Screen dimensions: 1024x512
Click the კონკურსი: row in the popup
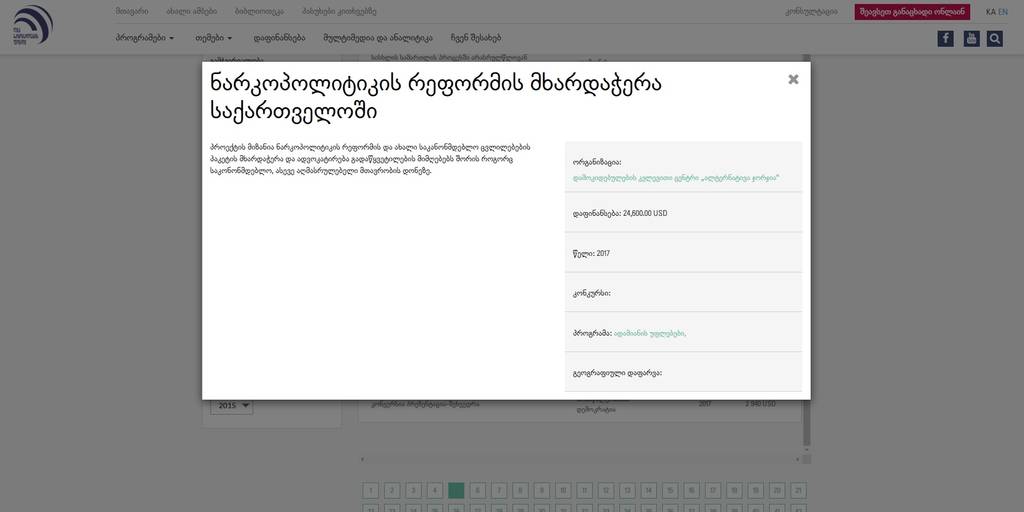pyautogui.click(x=683, y=293)
